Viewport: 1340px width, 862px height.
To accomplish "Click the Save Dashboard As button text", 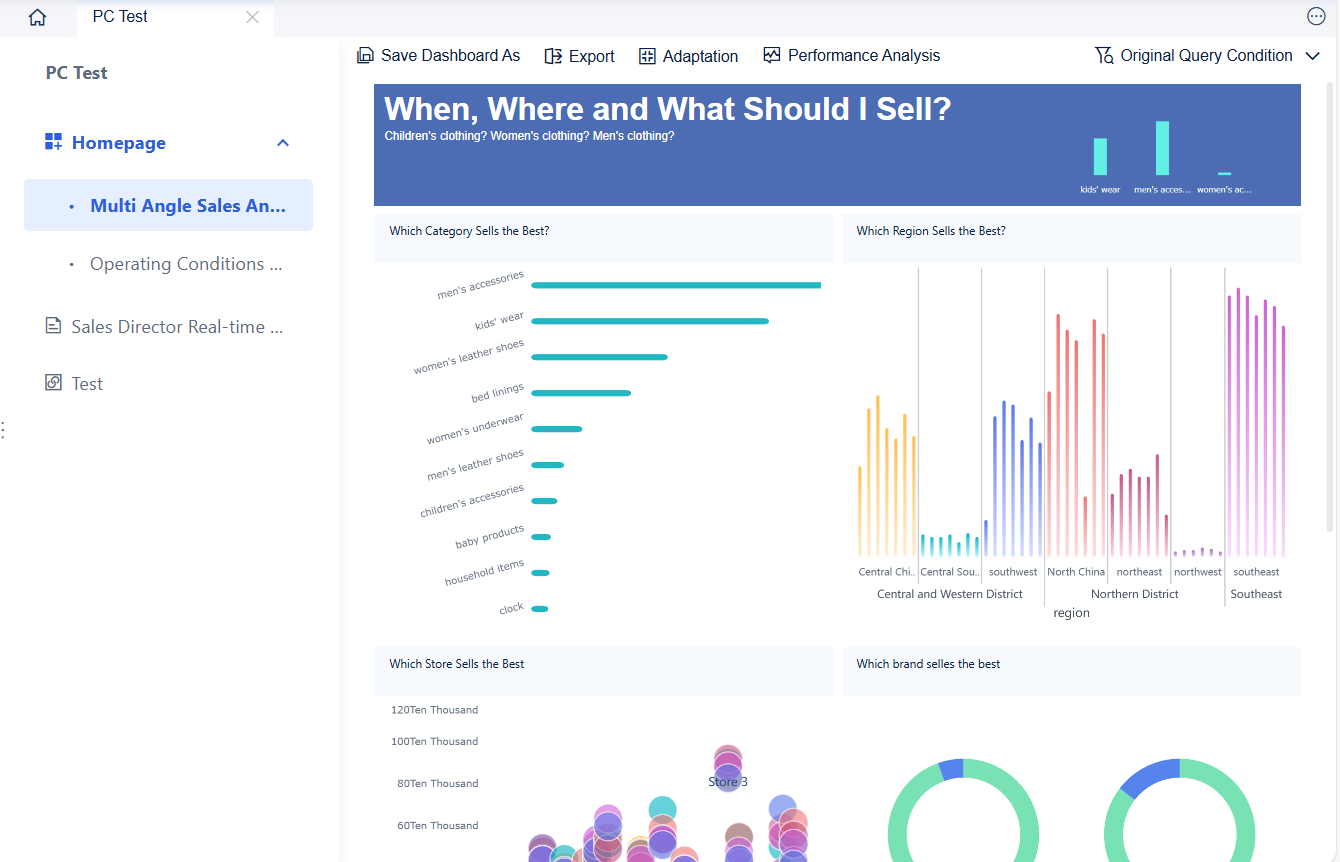I will [x=451, y=56].
